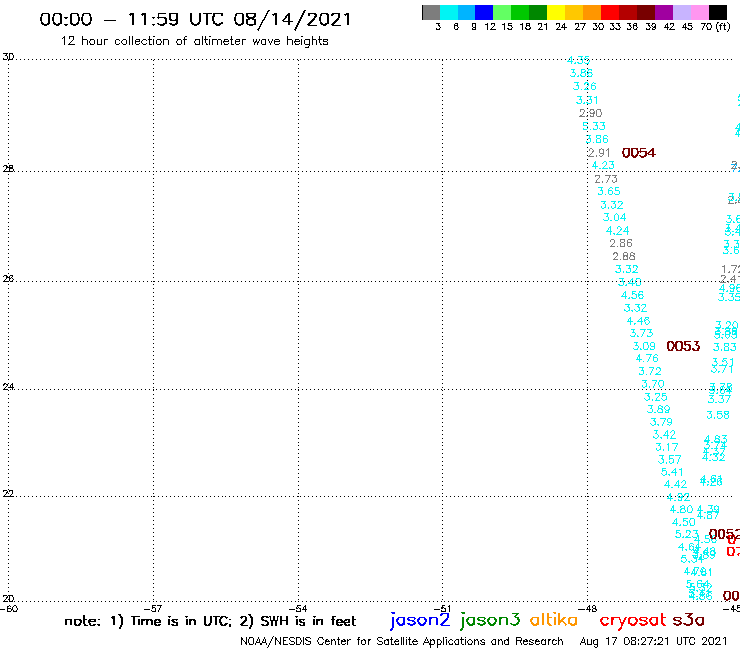Viewport: 740px width, 650px height.
Task: Click the latitude 26 axis label
Action: tap(8, 279)
